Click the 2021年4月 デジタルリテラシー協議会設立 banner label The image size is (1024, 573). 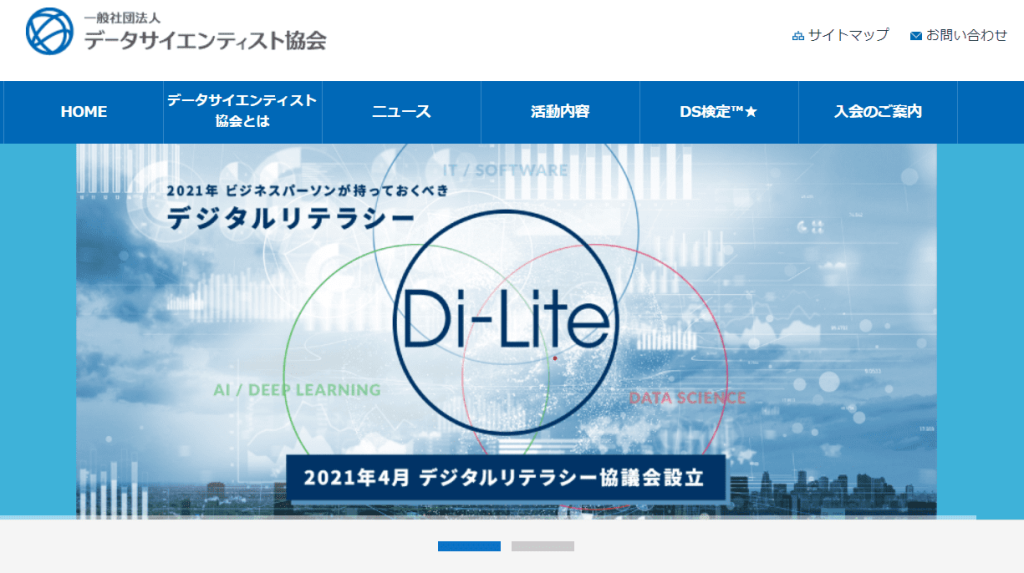pyautogui.click(x=505, y=478)
